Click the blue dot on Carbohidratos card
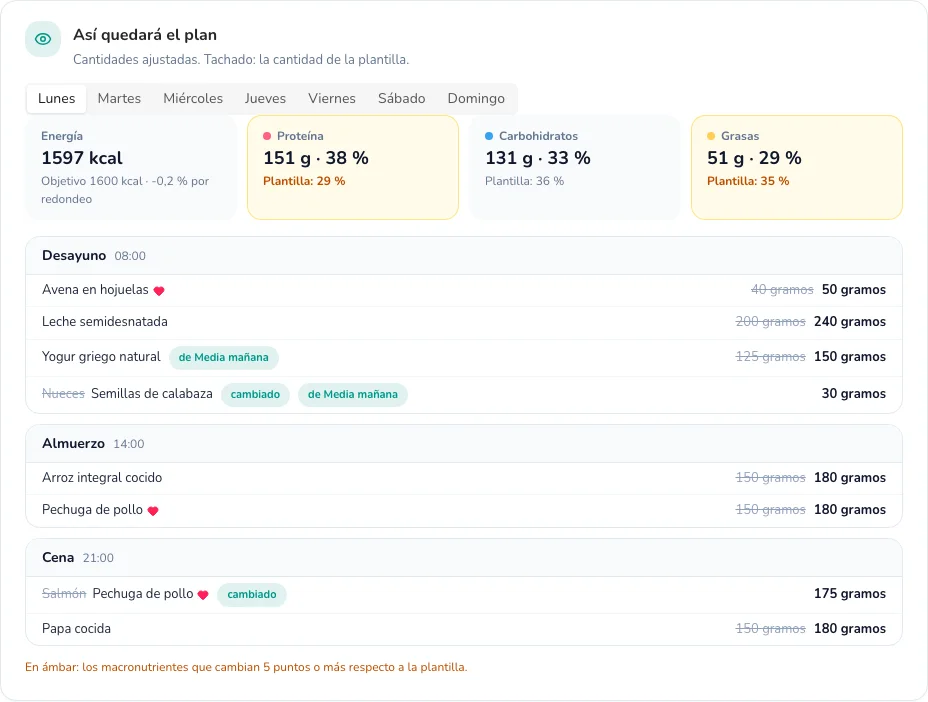Screen dimensions: 928x702 (489, 136)
